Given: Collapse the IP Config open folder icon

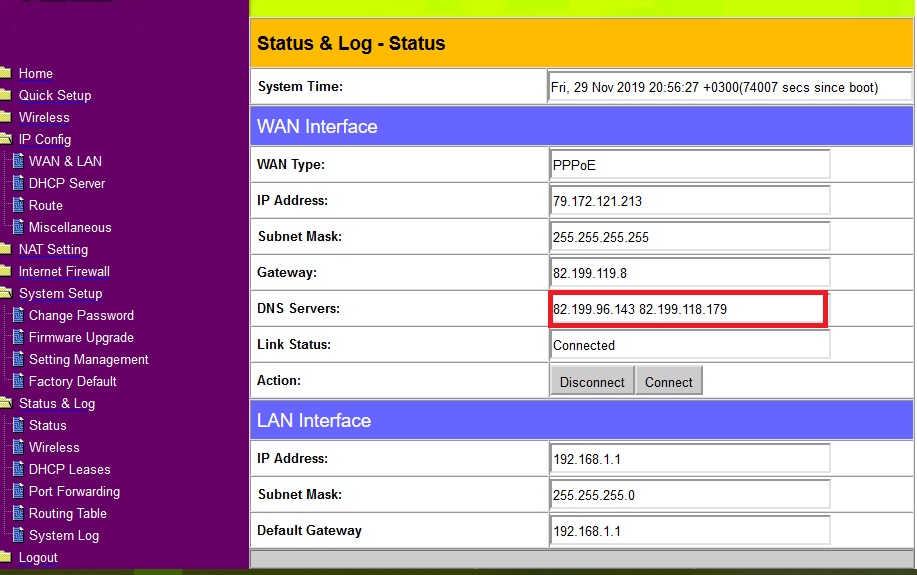Looking at the screenshot, I should (x=6, y=139).
